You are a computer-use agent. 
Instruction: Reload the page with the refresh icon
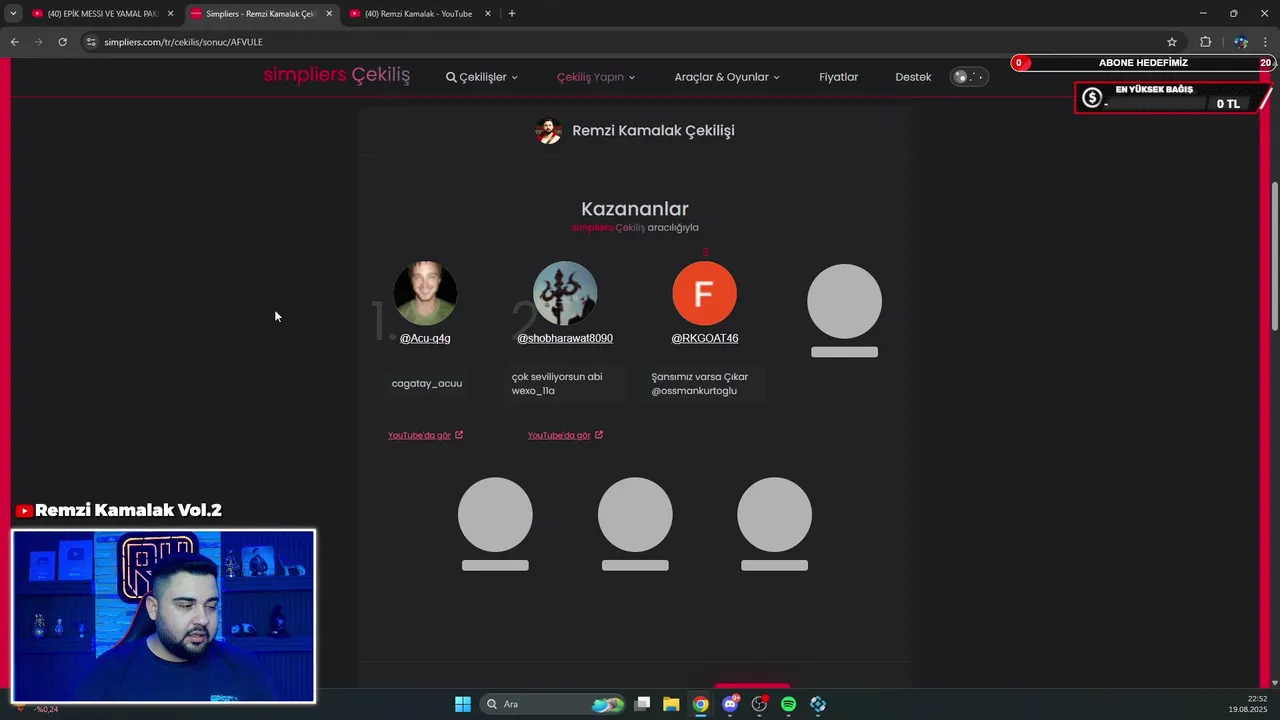(62, 42)
